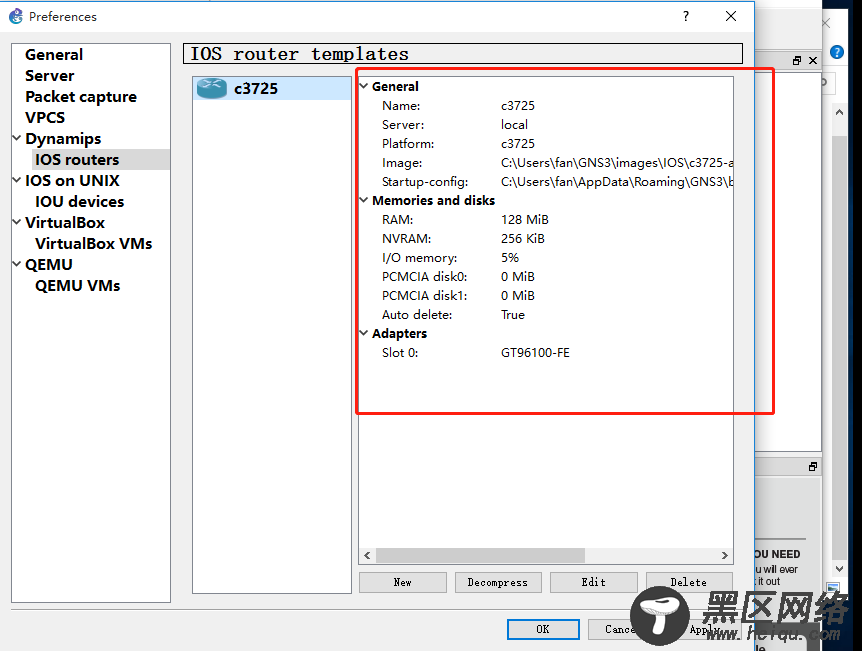Float the upper dock panel in background window
Viewport: 862px width, 651px height.
point(797,60)
